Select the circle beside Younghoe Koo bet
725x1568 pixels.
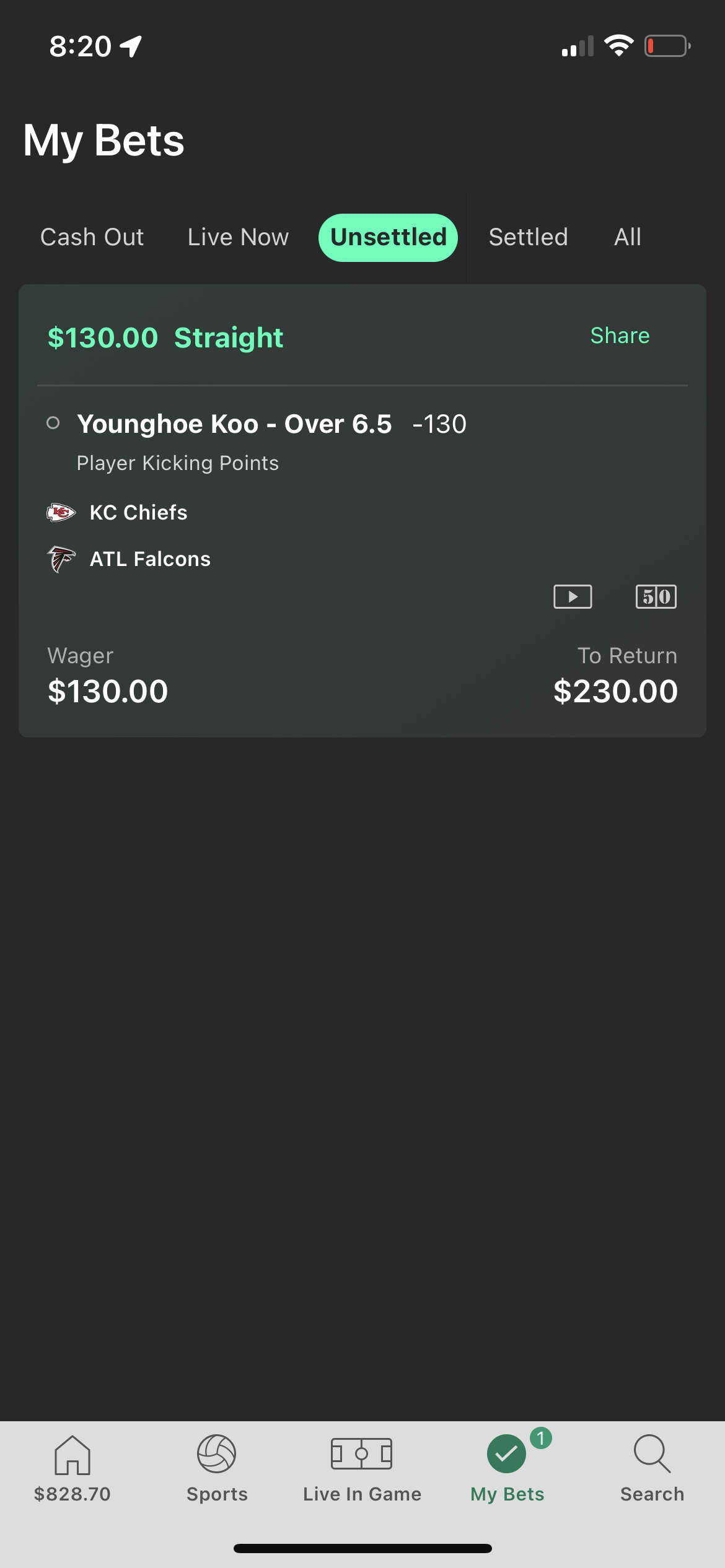(x=53, y=423)
